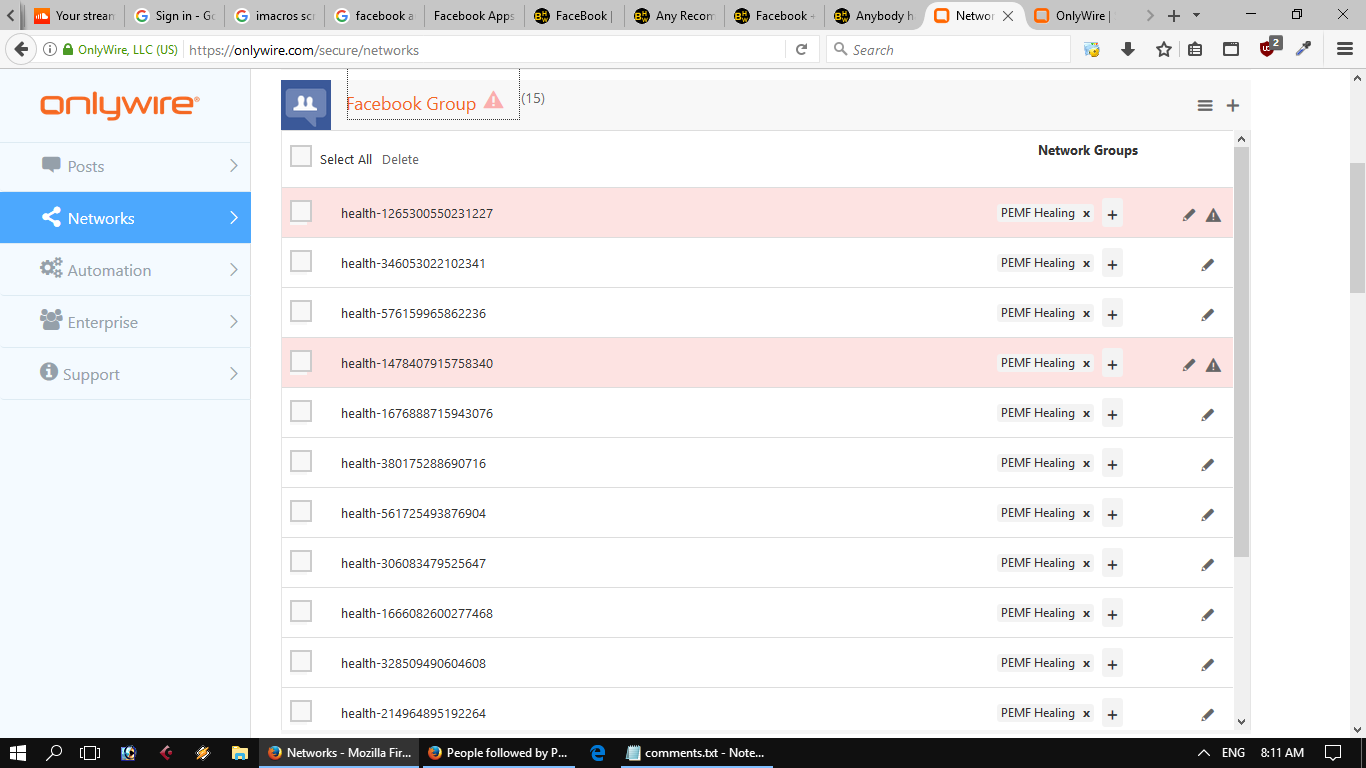The image size is (1366, 768).
Task: Bookmark this page with the star icon
Action: pyautogui.click(x=1164, y=49)
